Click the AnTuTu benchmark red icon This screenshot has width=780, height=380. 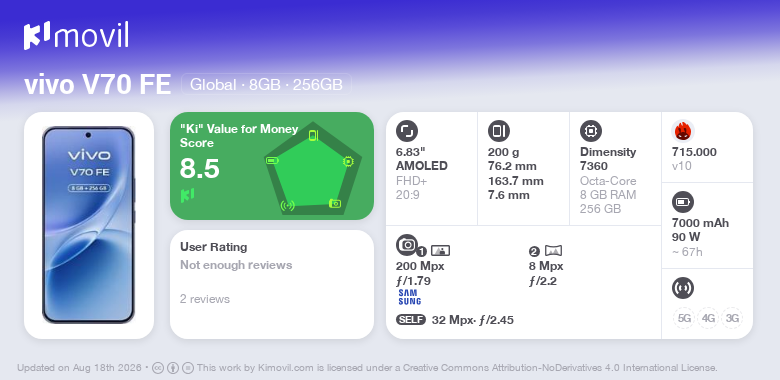coord(682,131)
